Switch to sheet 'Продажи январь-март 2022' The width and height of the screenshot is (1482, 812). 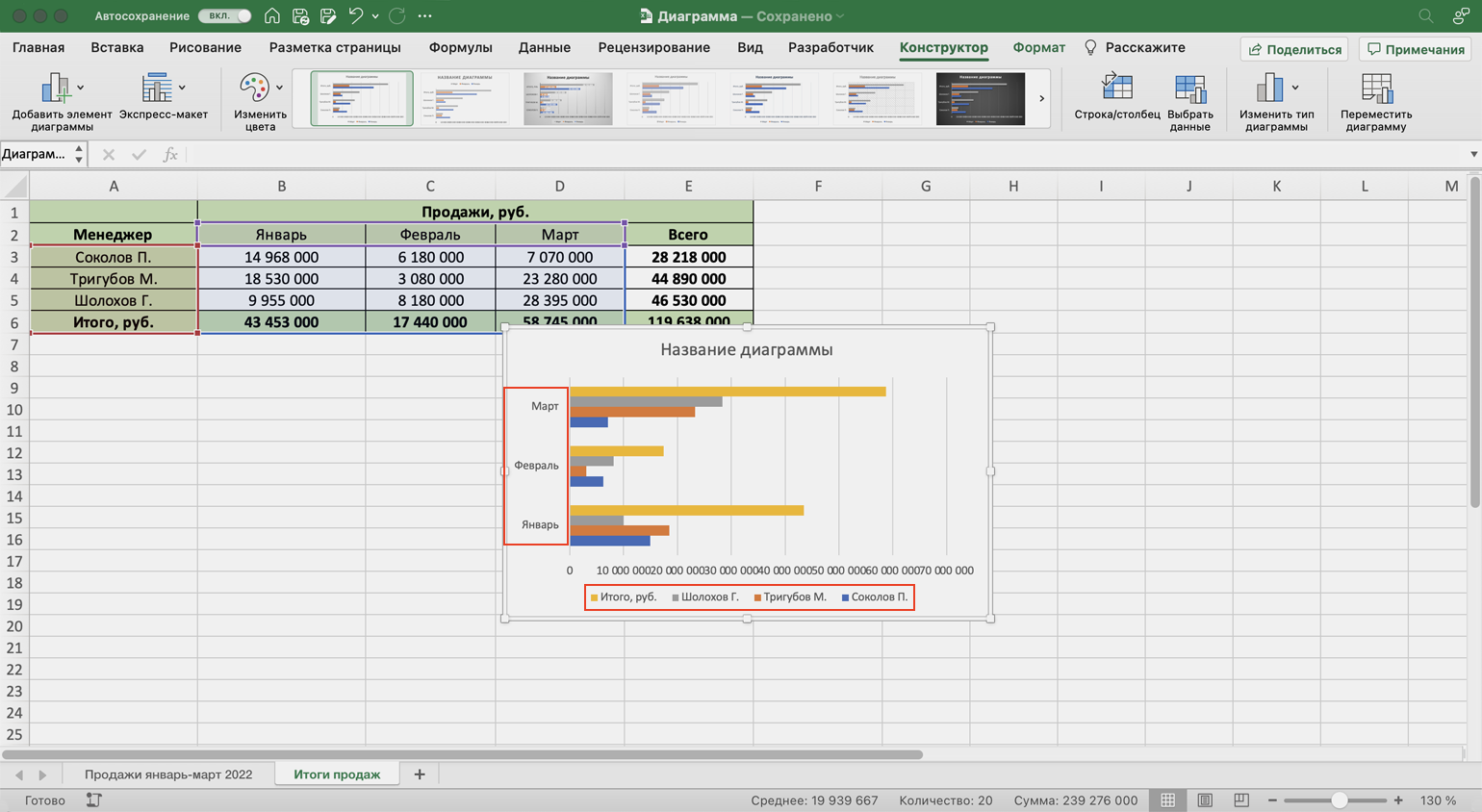168,774
